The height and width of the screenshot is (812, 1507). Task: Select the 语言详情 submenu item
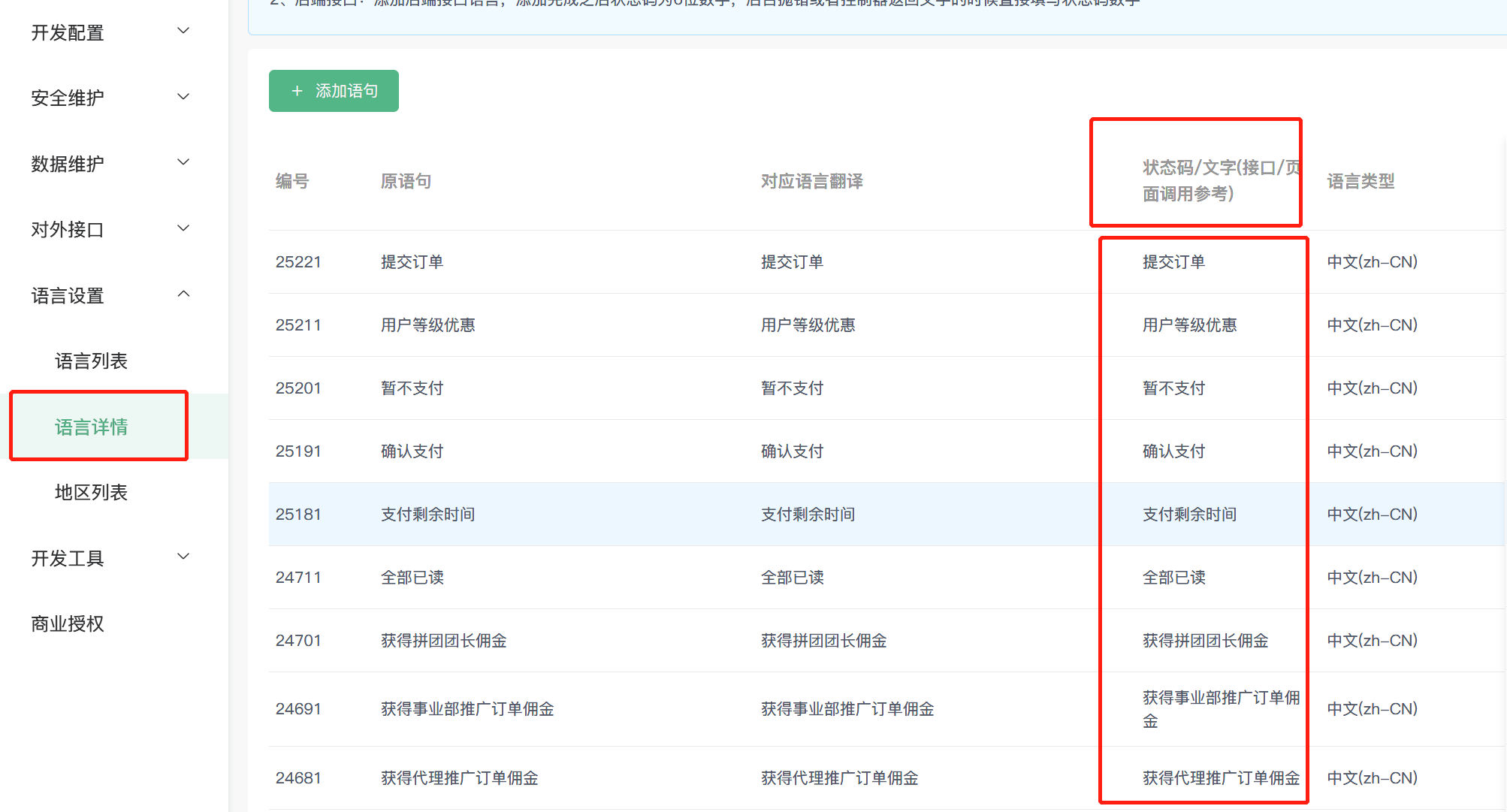coord(91,427)
